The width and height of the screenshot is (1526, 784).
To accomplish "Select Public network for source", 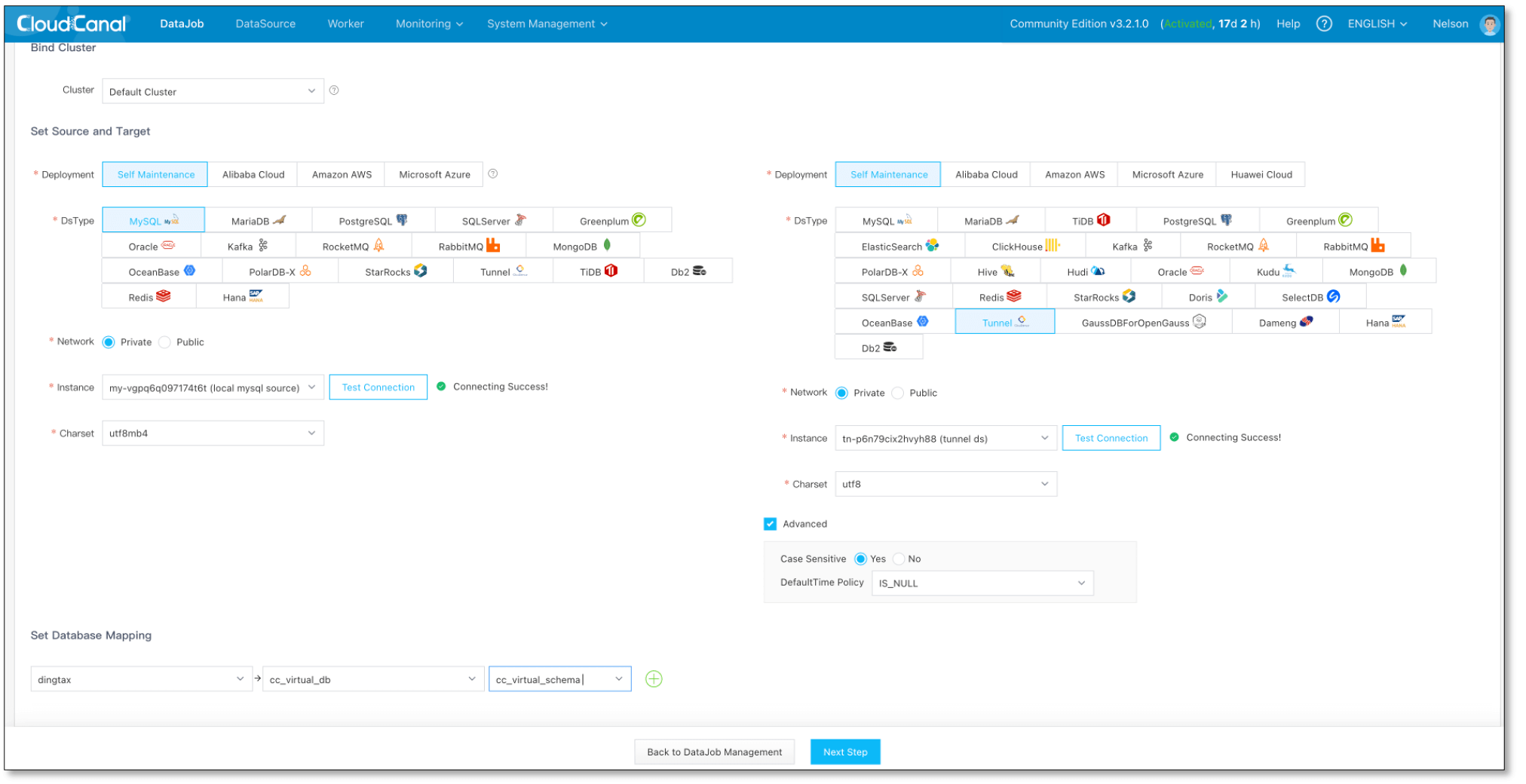I will [x=165, y=342].
